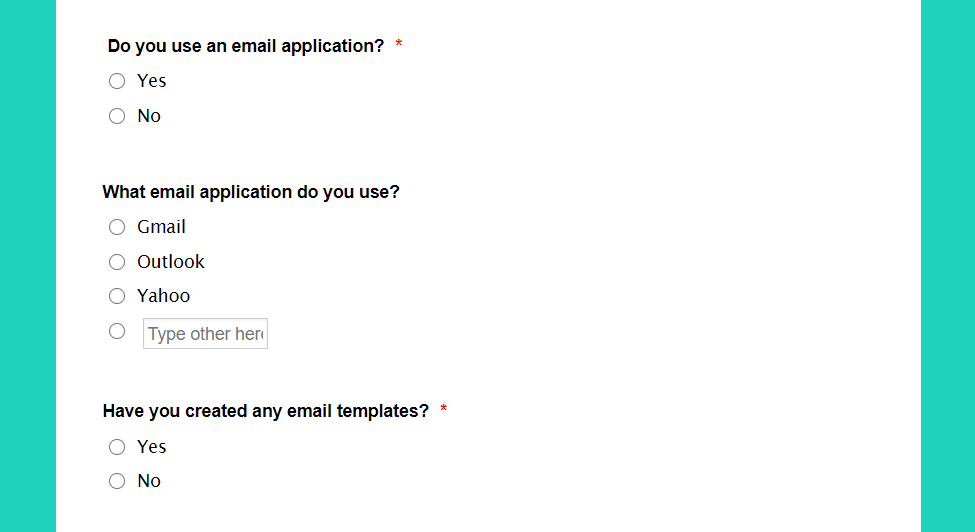Viewport: 975px width, 532px height.
Task: Click the red asterisk after the email templates question
Action: click(443, 409)
